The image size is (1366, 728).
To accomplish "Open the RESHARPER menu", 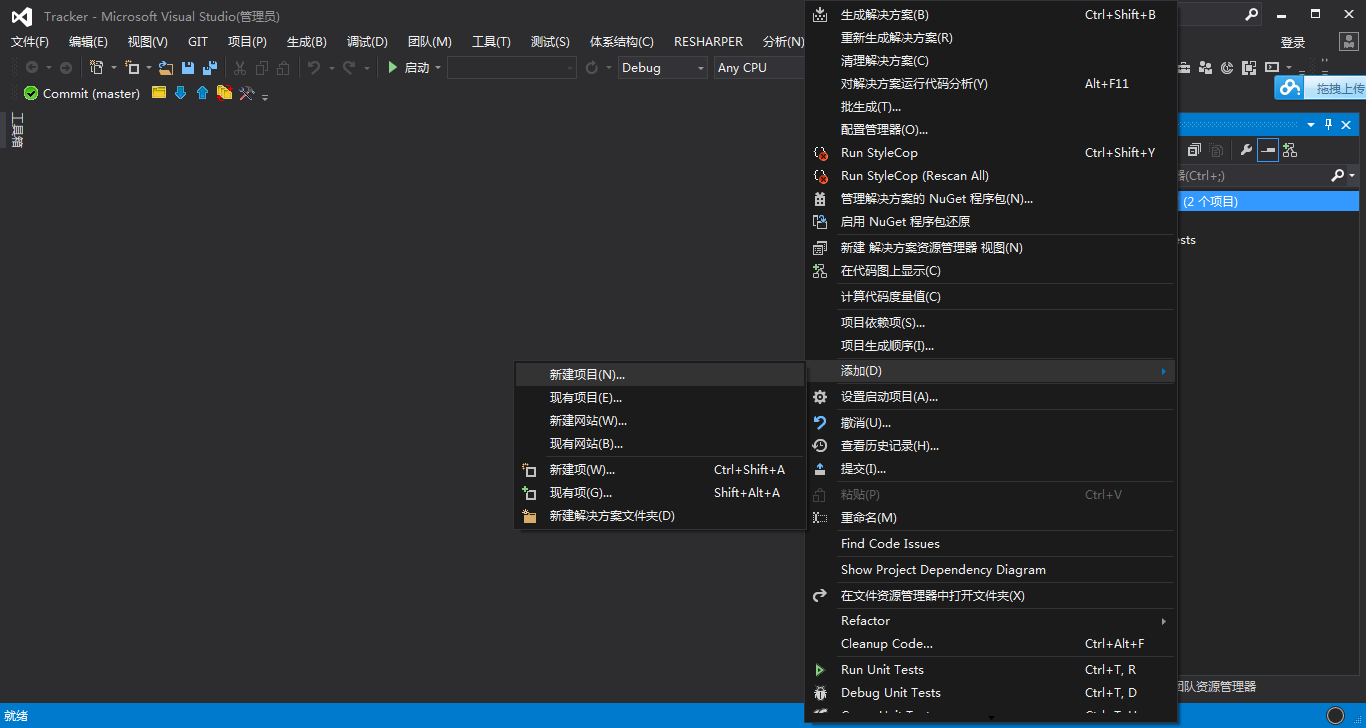I will [x=708, y=41].
